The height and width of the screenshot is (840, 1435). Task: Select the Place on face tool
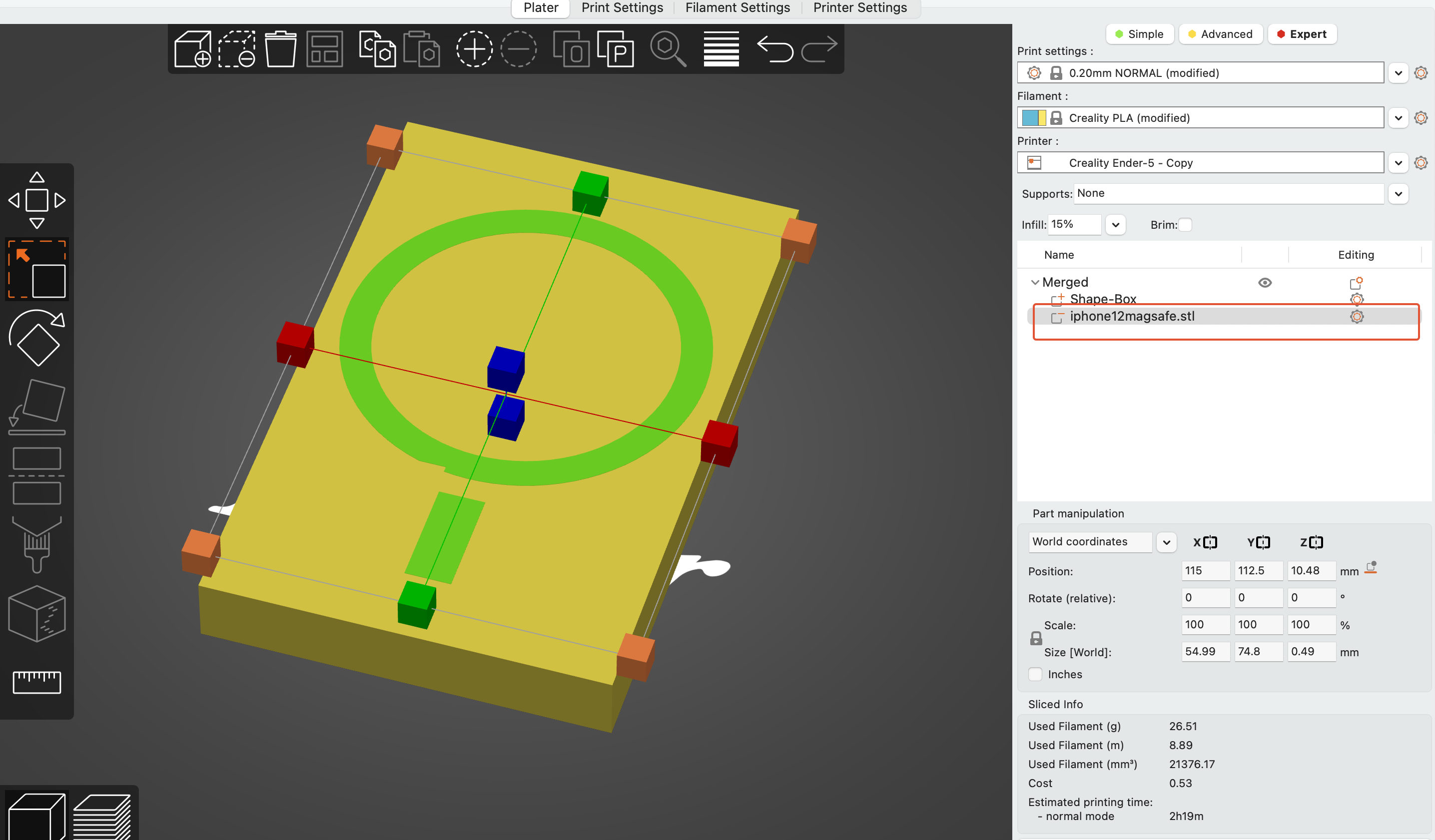[37, 407]
